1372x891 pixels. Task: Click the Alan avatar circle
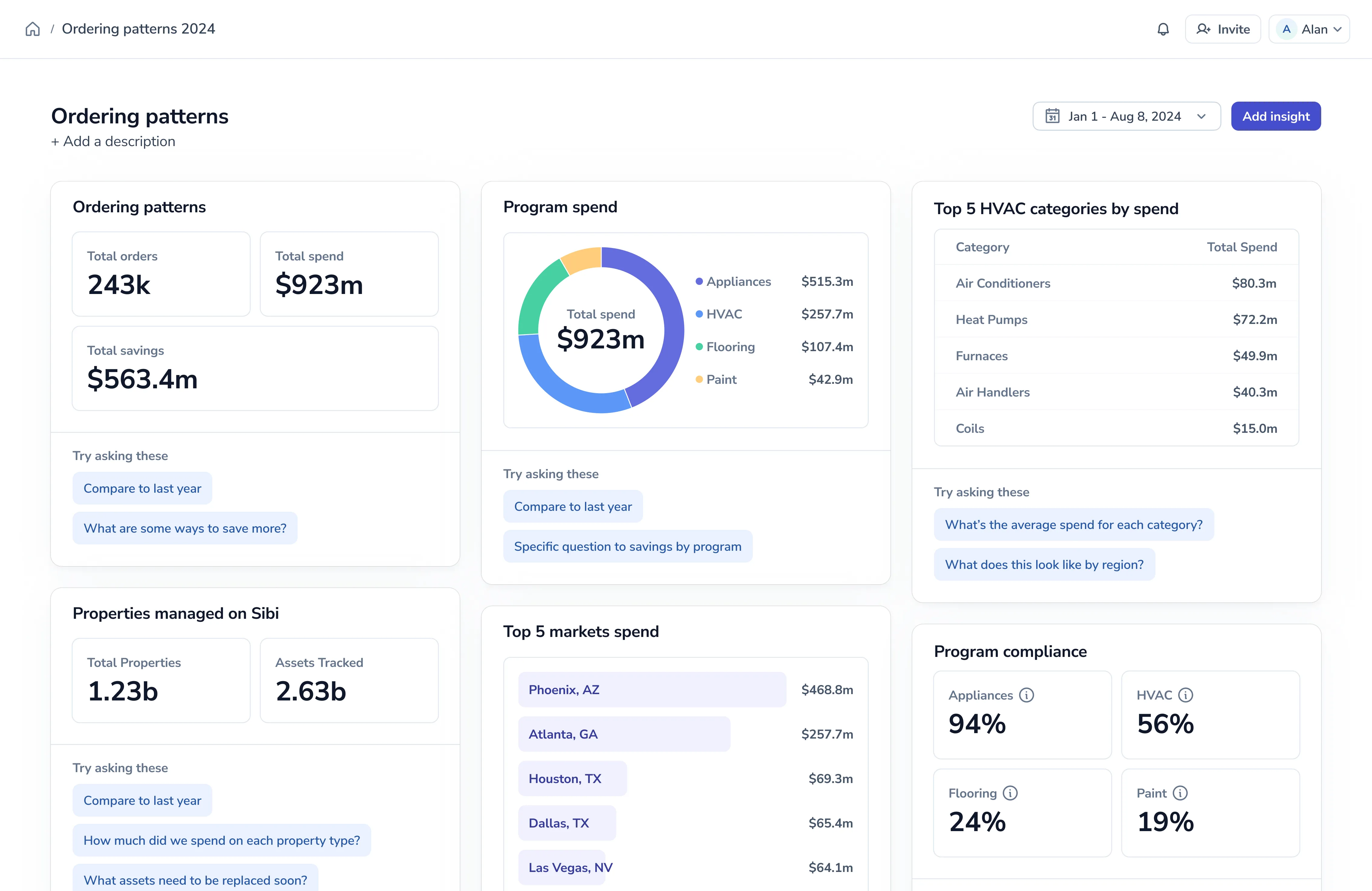1287,29
